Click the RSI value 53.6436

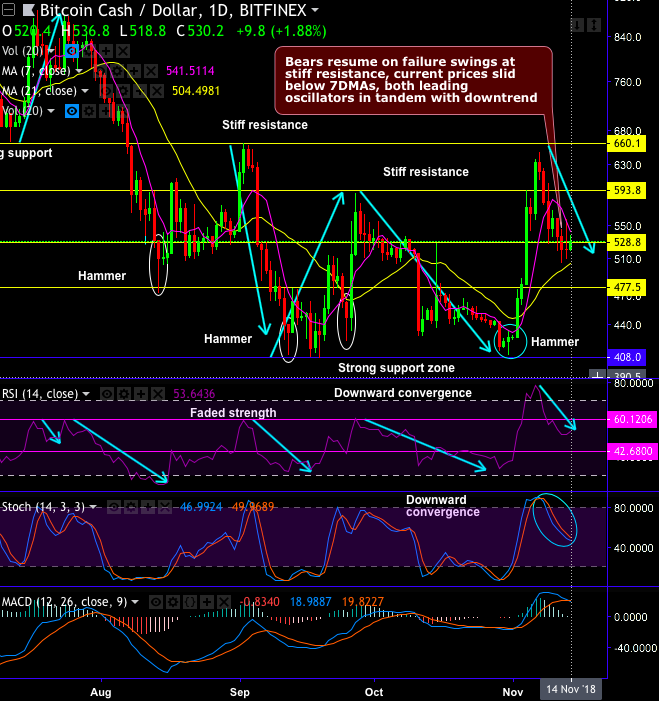194,394
